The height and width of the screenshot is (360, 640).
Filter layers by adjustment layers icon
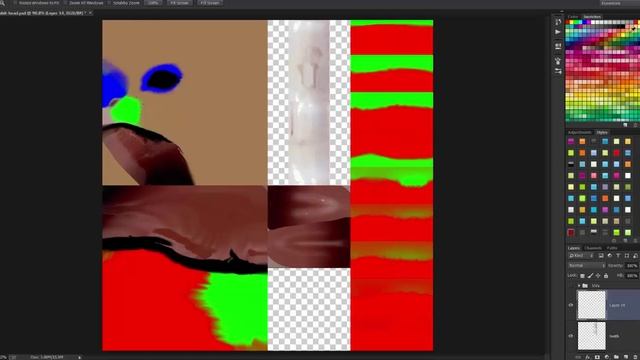click(610, 256)
